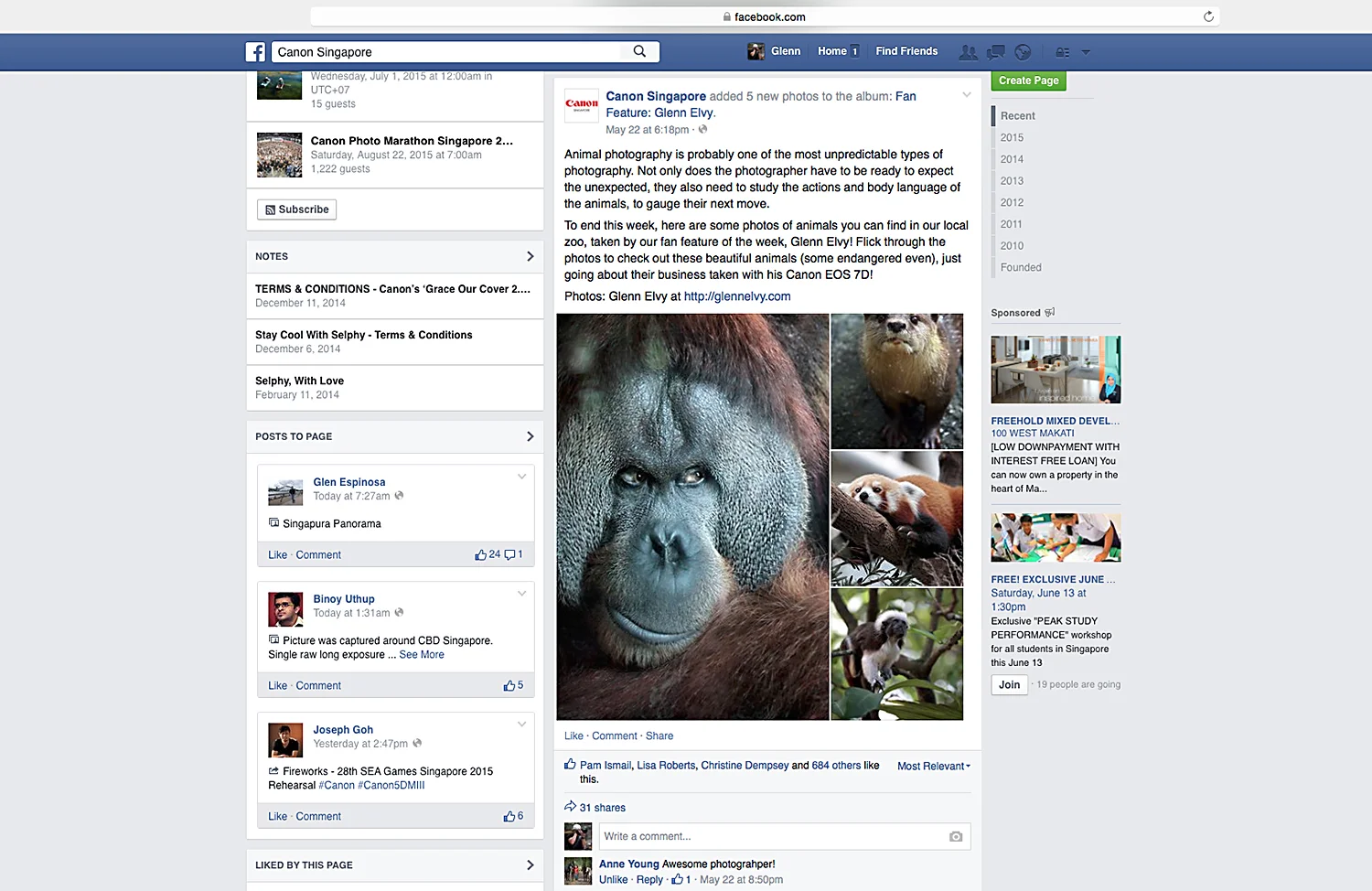Click the facebook.com address bar
1372x891 pixels.
[765, 16]
